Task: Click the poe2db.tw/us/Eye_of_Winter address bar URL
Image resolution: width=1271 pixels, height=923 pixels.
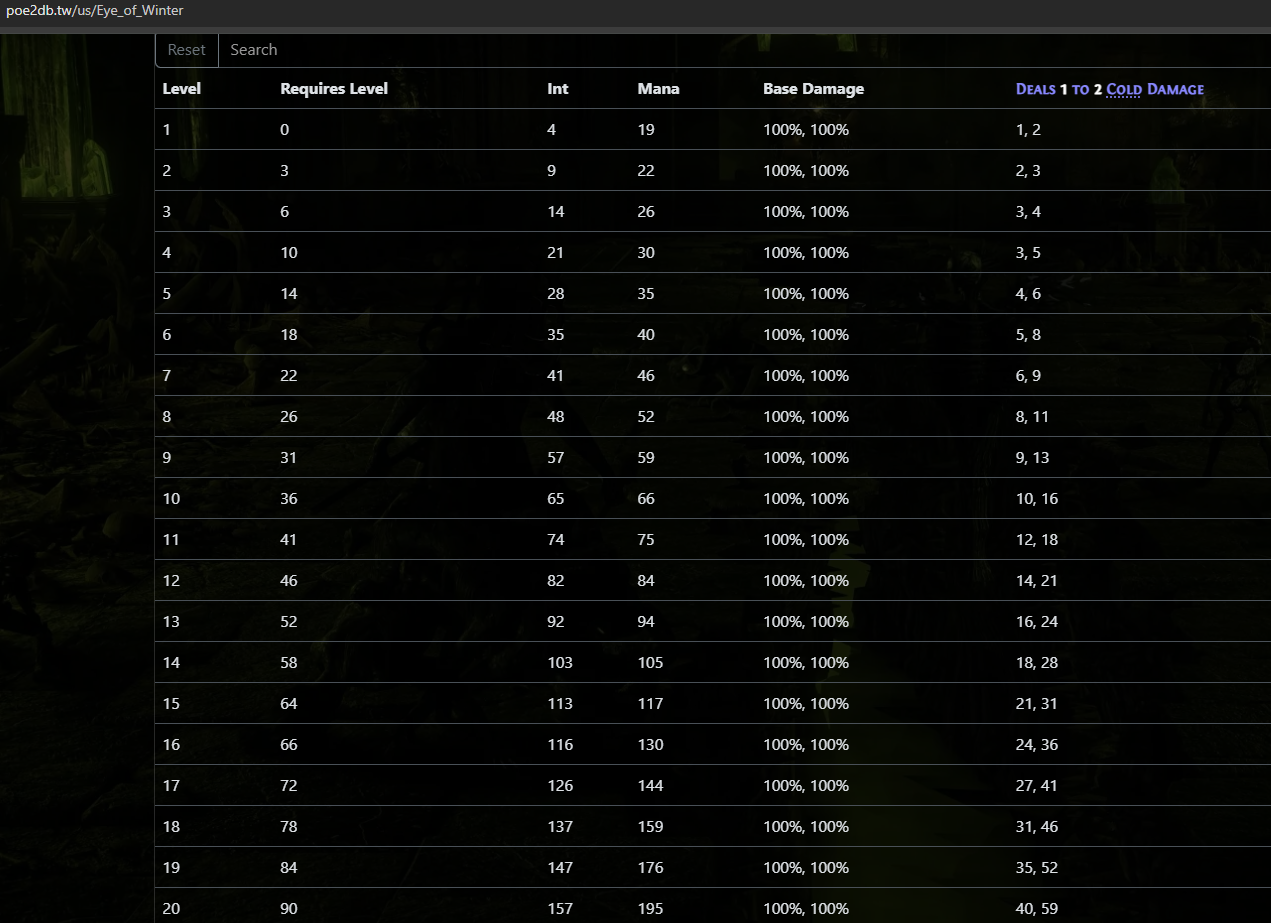Action: click(x=95, y=11)
